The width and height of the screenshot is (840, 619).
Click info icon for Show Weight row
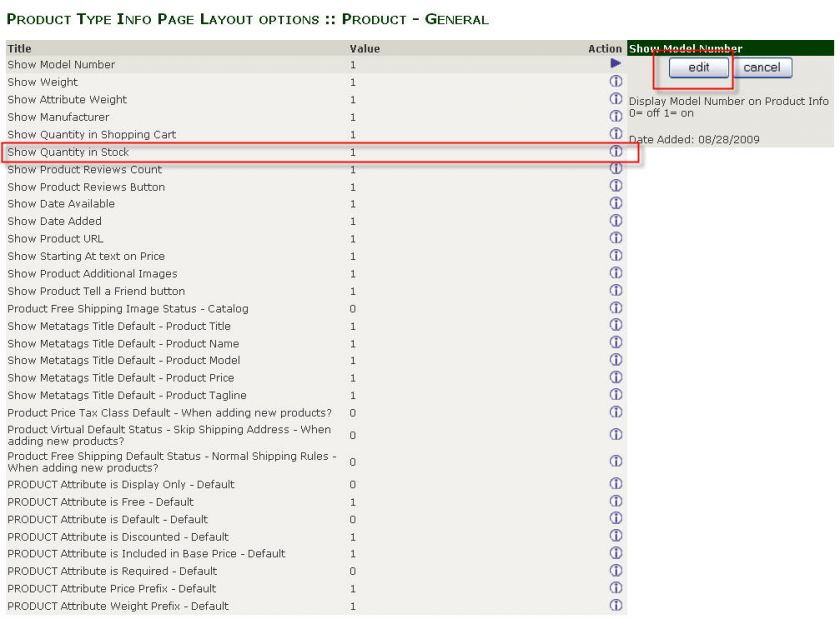[x=616, y=82]
